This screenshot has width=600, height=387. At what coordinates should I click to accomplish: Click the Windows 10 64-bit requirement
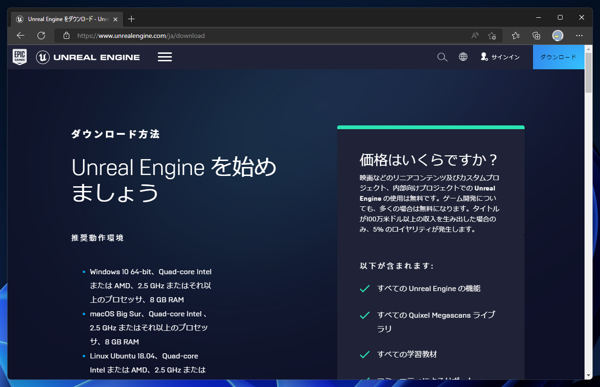point(150,286)
